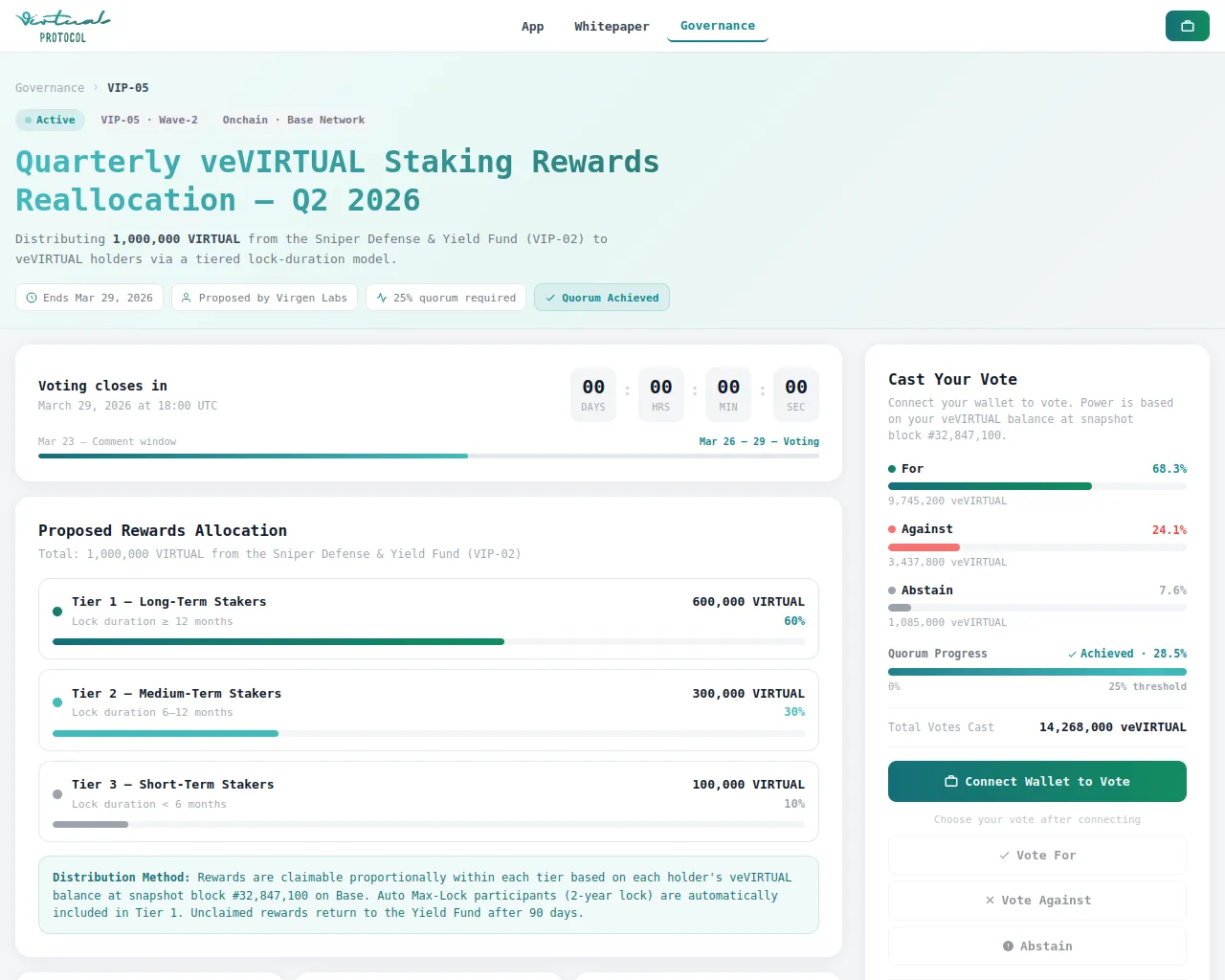This screenshot has height=980, width=1225.
Task: Click the clock icon beside Ends Mar 29
Action: (32, 298)
